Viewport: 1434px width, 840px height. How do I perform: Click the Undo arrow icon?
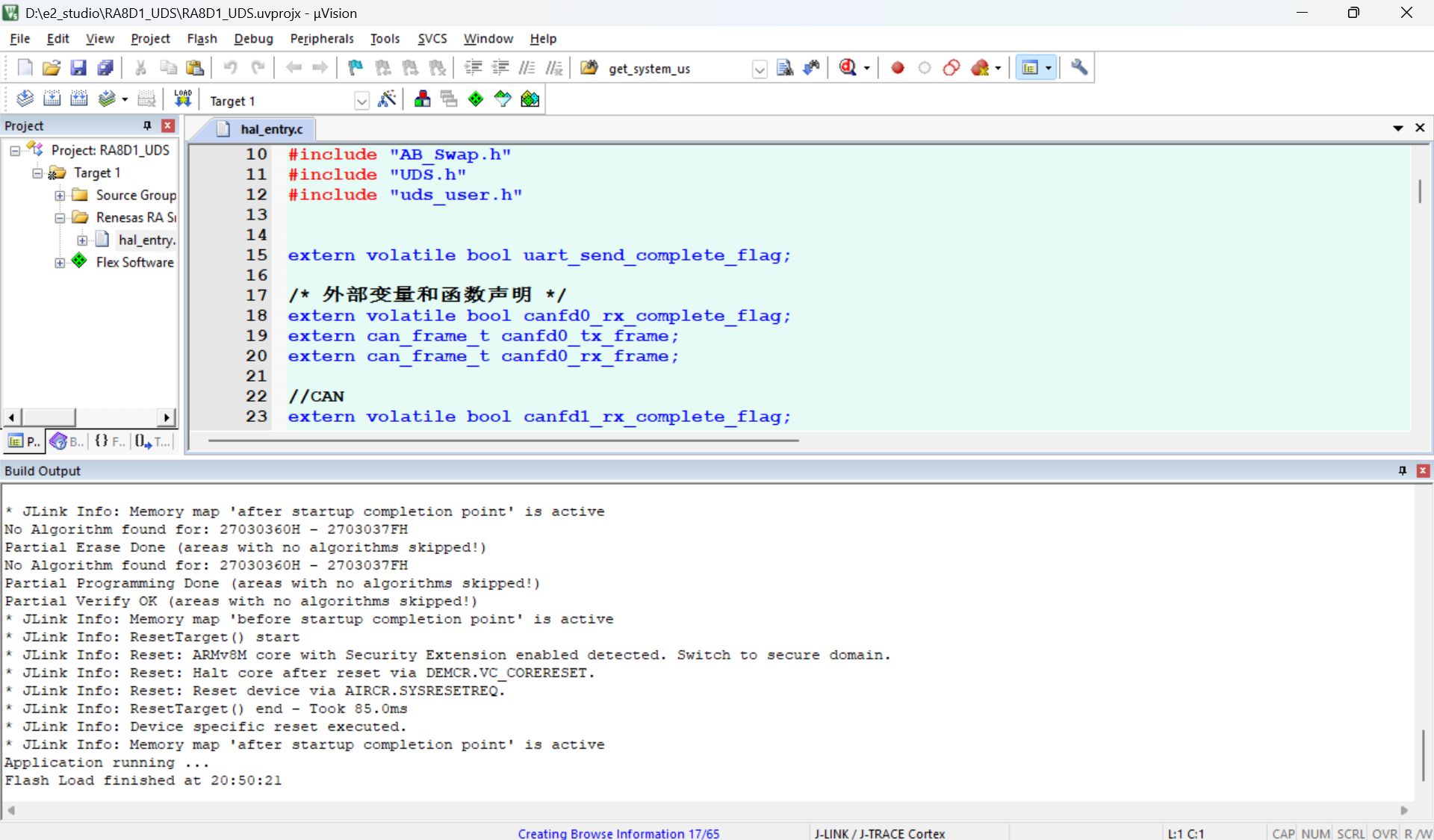click(230, 68)
